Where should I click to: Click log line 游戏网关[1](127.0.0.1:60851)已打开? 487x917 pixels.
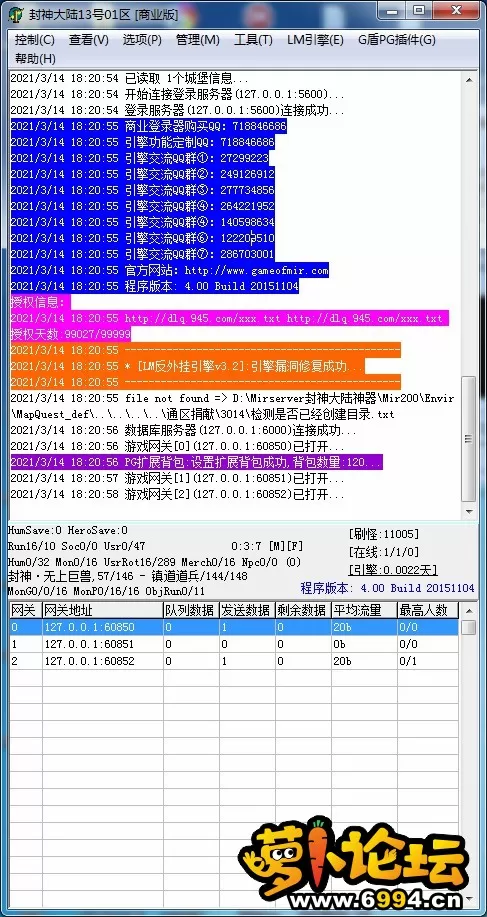pyautogui.click(x=178, y=478)
